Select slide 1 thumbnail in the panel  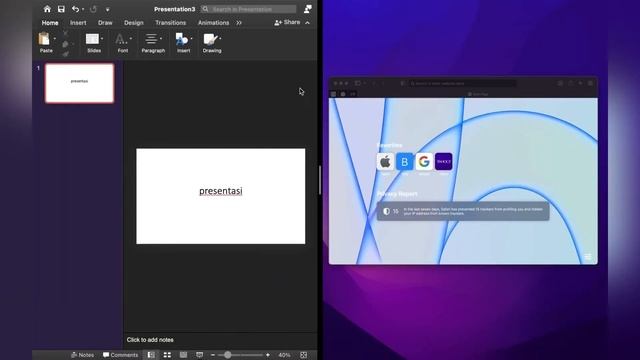click(80, 83)
